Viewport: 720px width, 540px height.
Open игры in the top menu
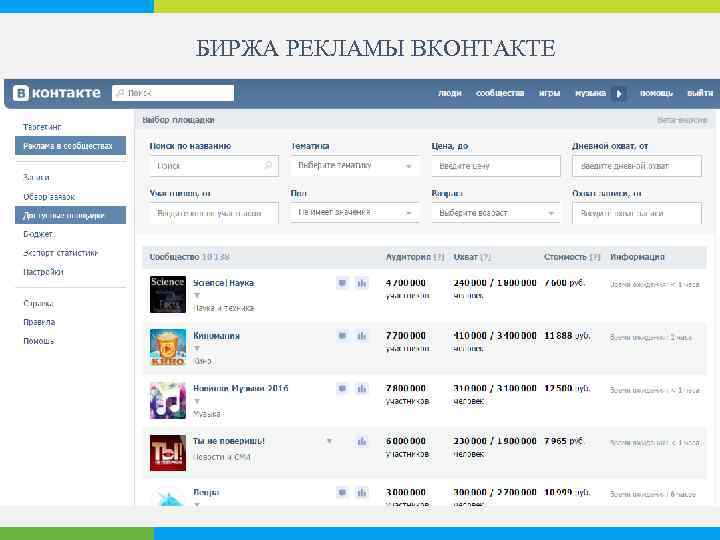pos(549,93)
